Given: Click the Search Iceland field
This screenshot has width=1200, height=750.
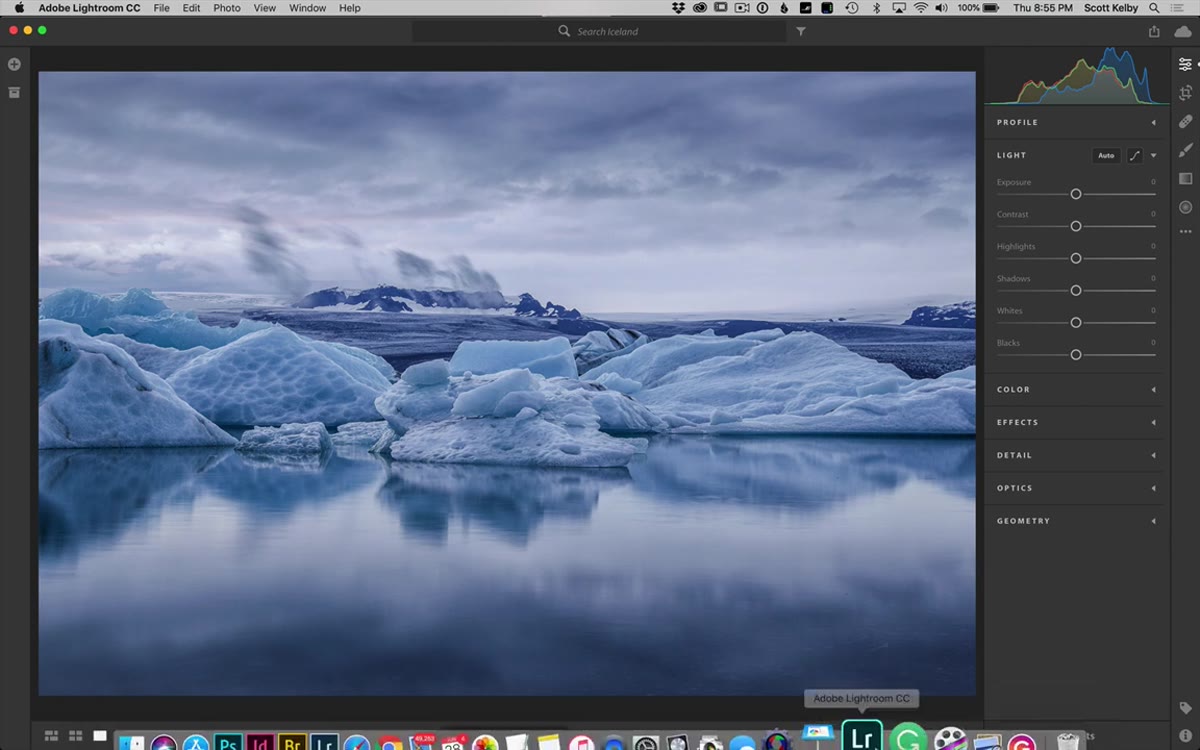Looking at the screenshot, I should click(598, 32).
